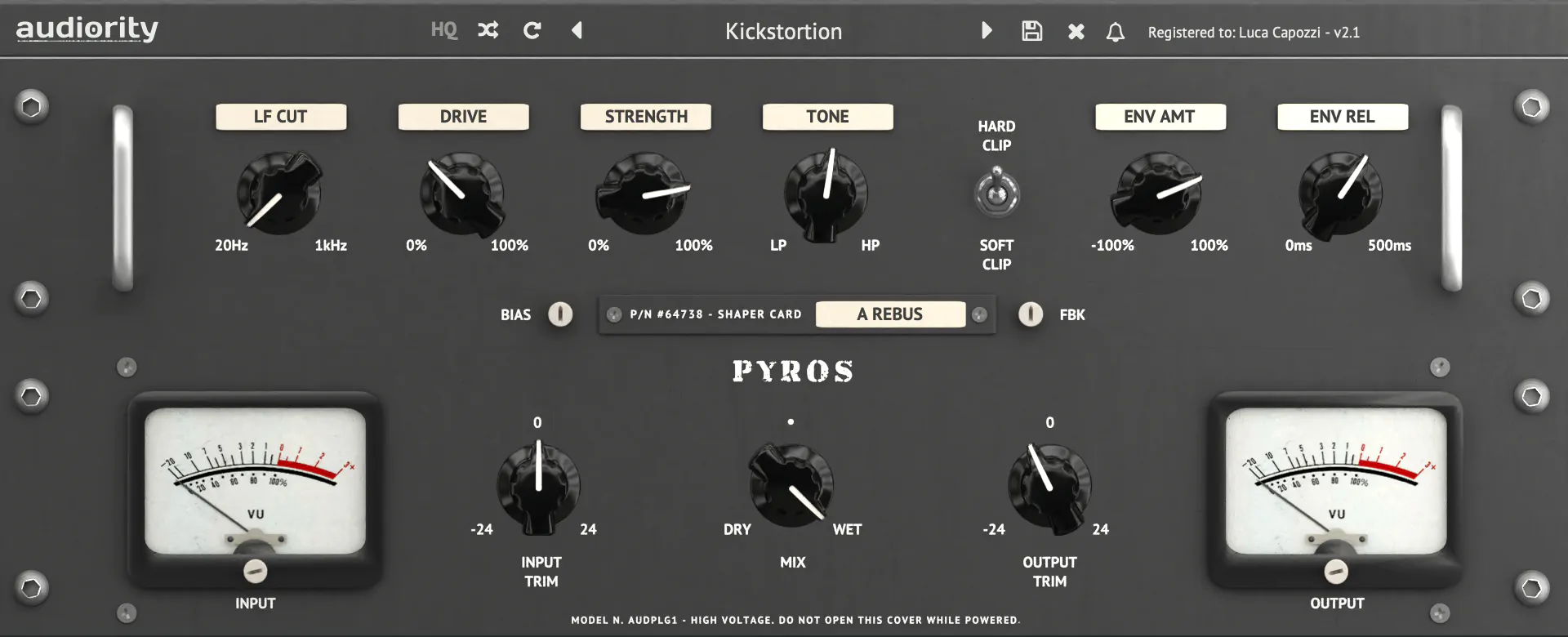Click the LP label by the TONE knob
Screen dimensions: 1568x637
click(778, 246)
